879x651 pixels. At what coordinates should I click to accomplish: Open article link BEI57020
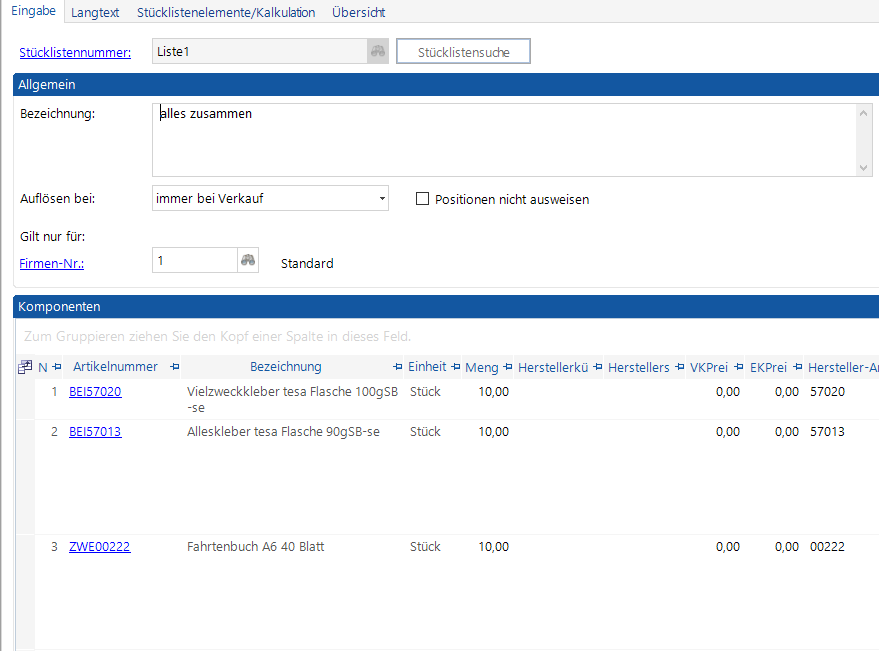(x=95, y=392)
